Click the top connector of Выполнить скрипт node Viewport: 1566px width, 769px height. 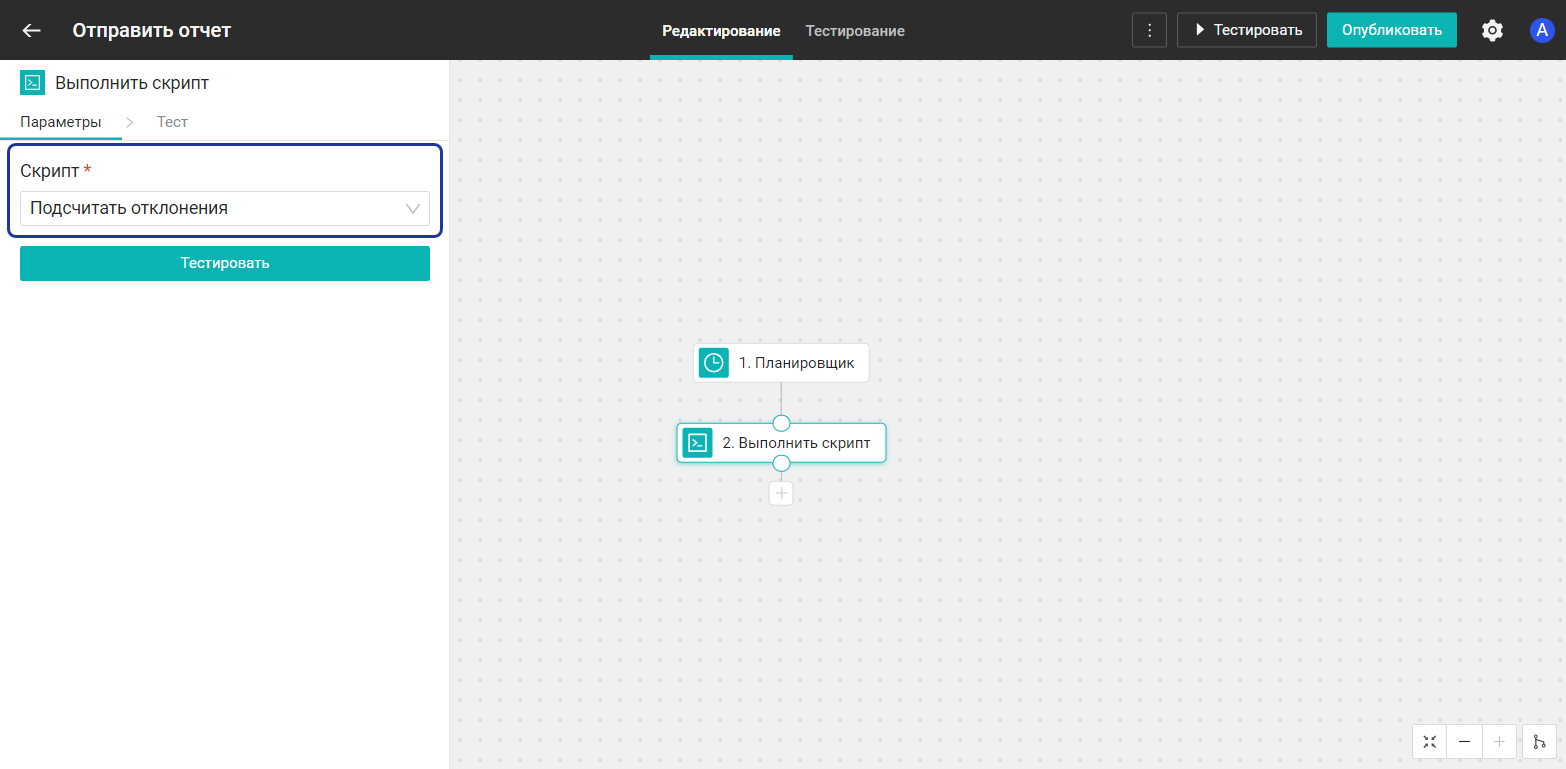(781, 423)
